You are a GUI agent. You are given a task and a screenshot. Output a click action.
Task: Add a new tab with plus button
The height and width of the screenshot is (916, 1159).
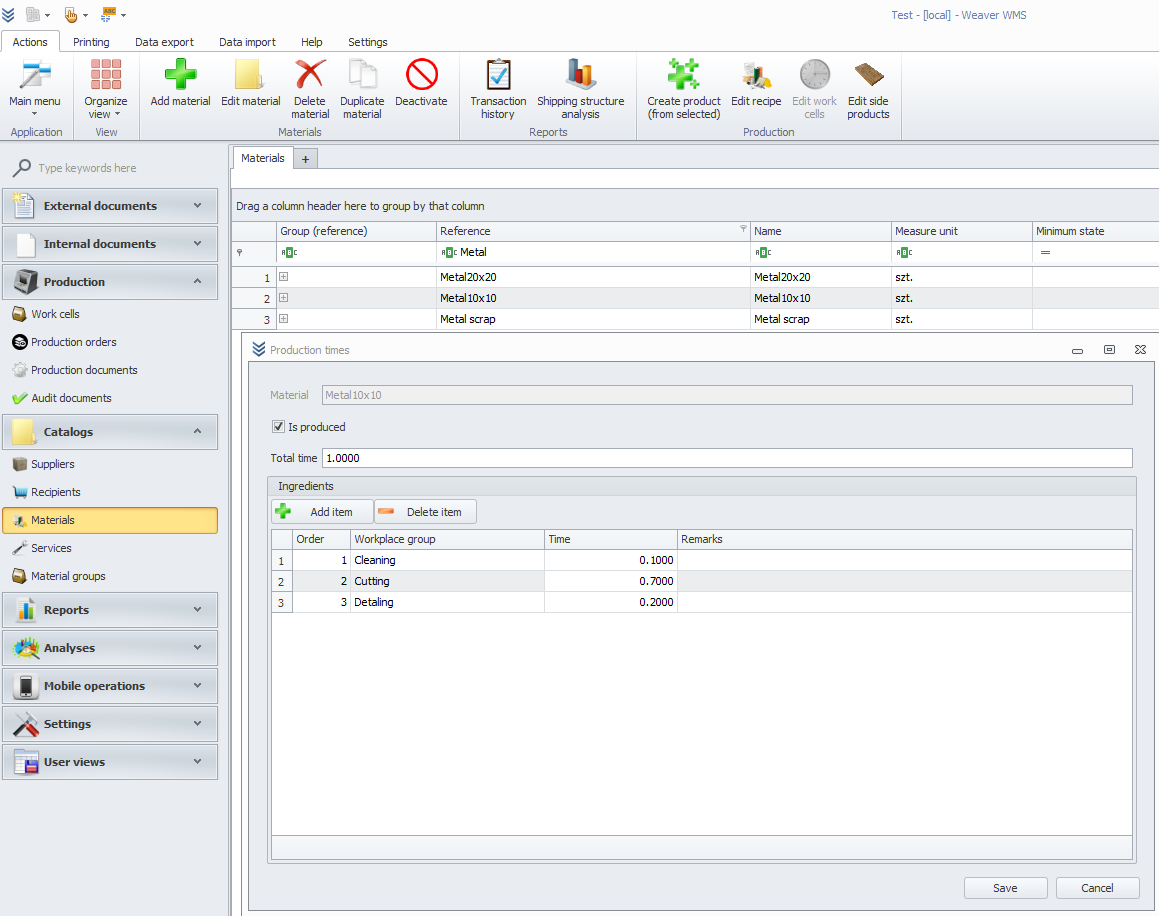pyautogui.click(x=305, y=159)
